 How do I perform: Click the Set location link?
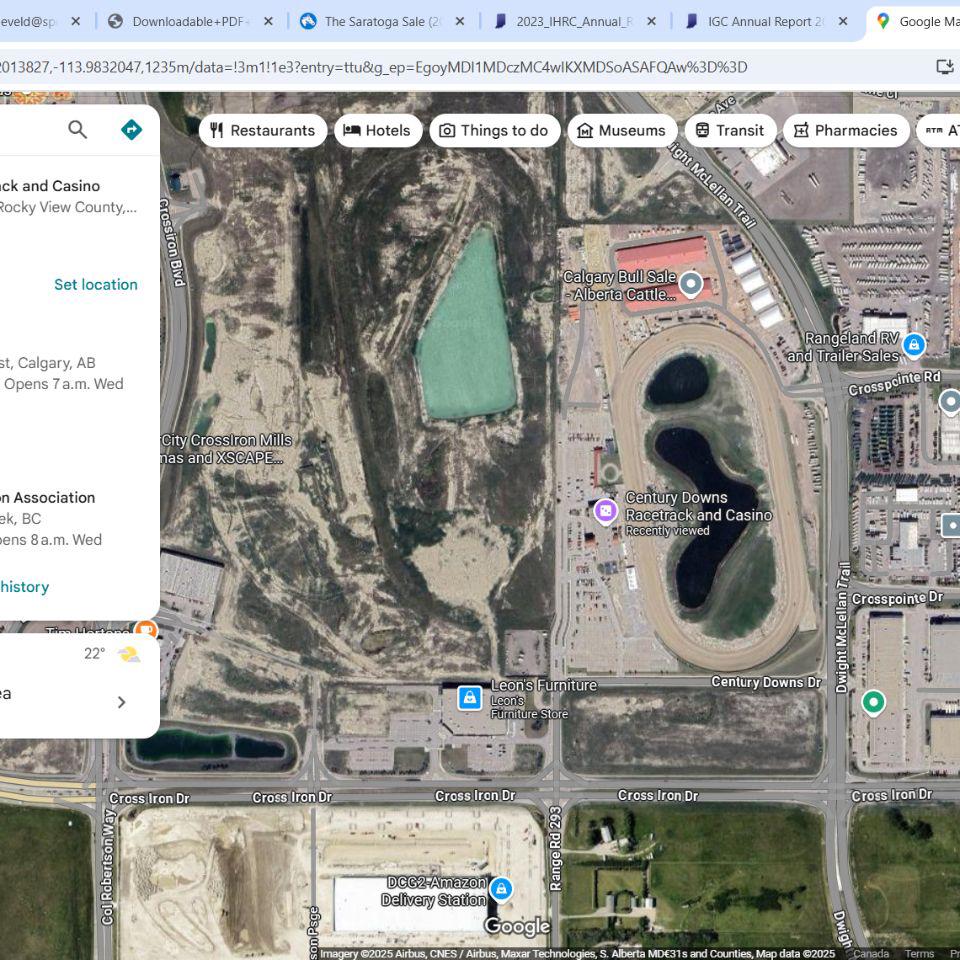click(96, 284)
